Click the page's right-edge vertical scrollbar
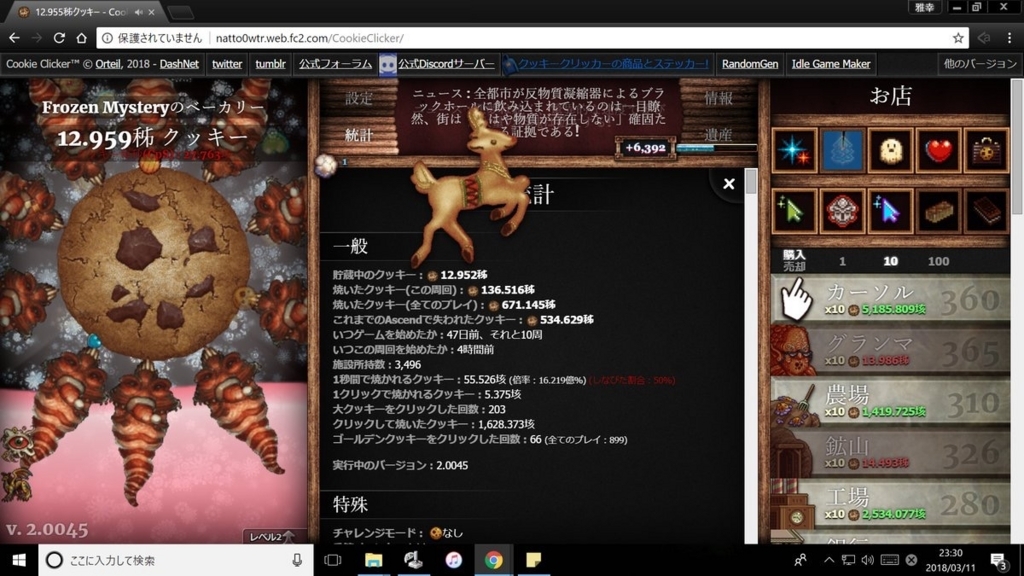 point(1017,147)
